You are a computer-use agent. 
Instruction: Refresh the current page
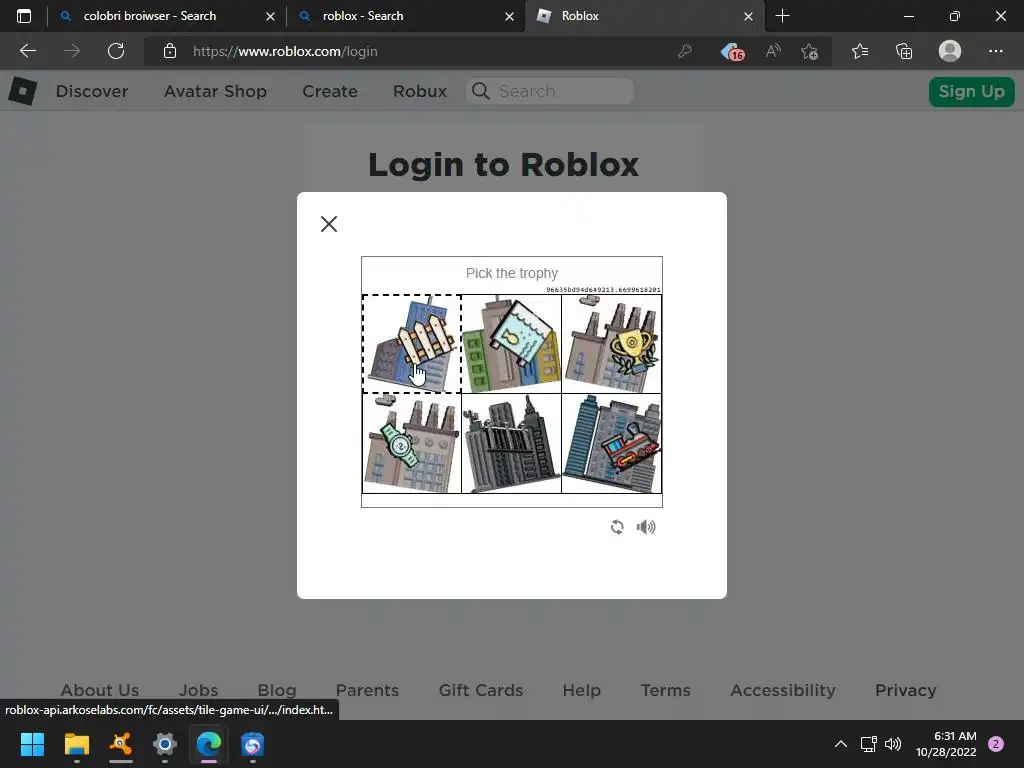click(x=116, y=51)
